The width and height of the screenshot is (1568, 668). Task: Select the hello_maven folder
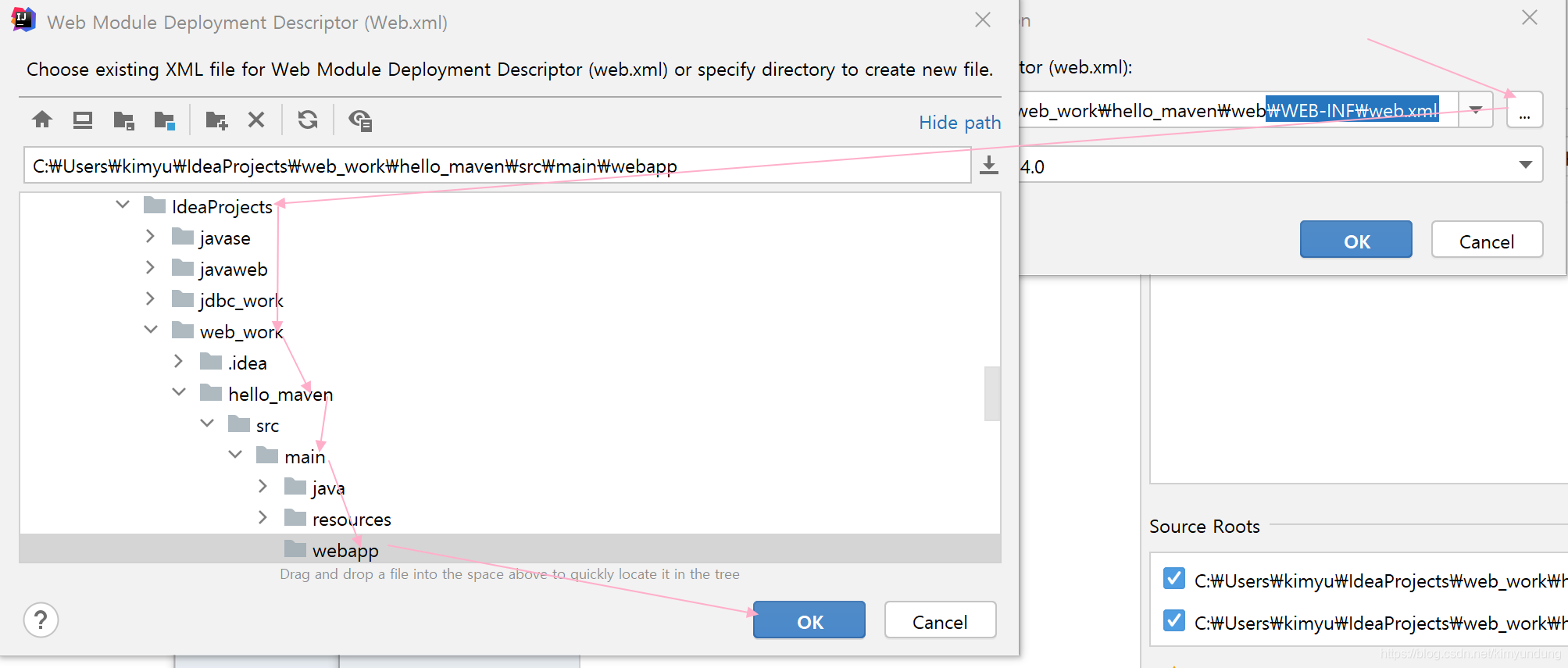pos(280,395)
